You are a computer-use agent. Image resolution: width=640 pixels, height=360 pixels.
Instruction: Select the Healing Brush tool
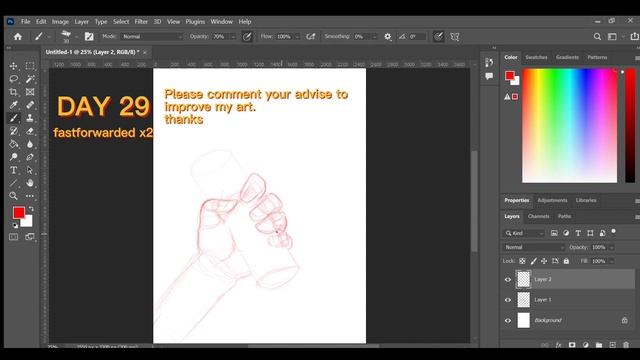[30, 105]
